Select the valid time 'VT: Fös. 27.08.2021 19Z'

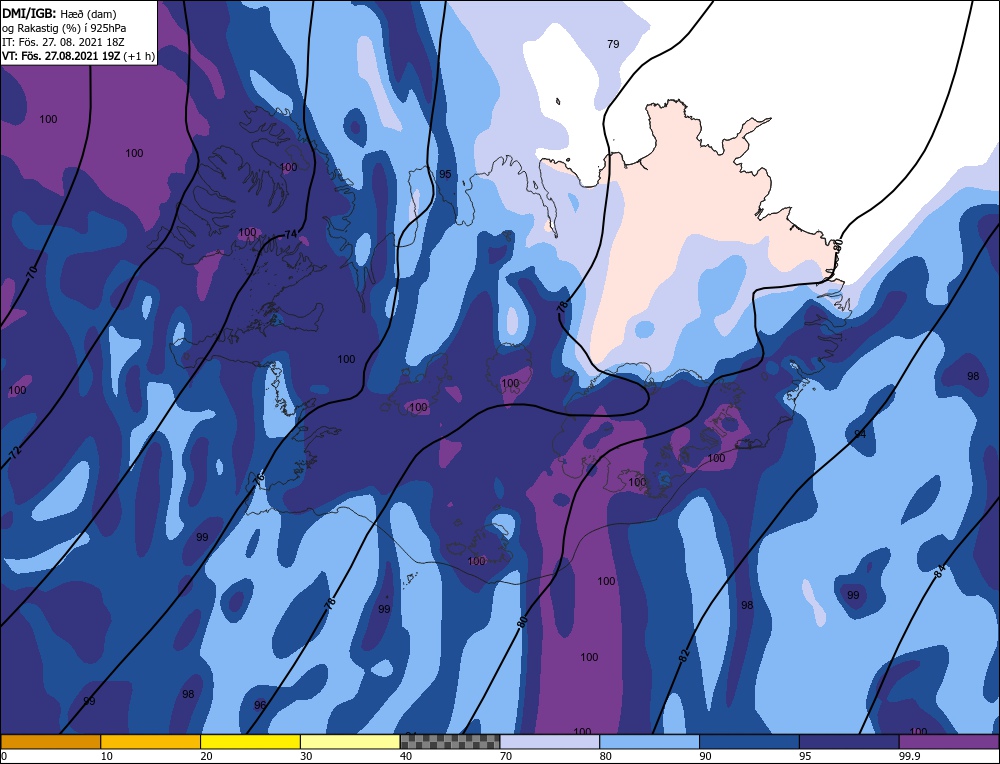pyautogui.click(x=61, y=55)
